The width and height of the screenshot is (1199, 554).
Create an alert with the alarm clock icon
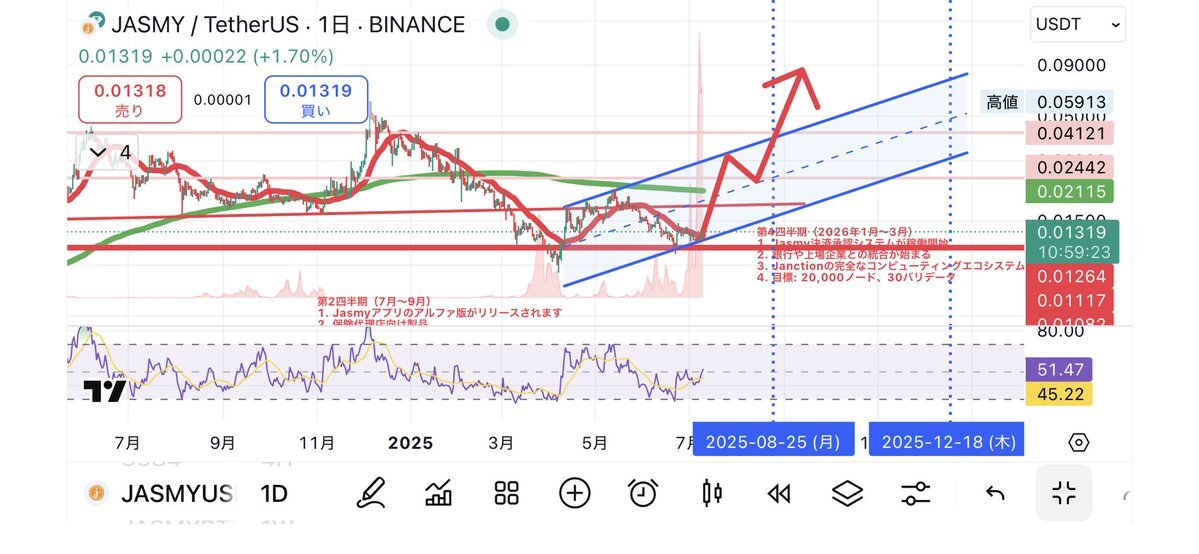pos(643,493)
